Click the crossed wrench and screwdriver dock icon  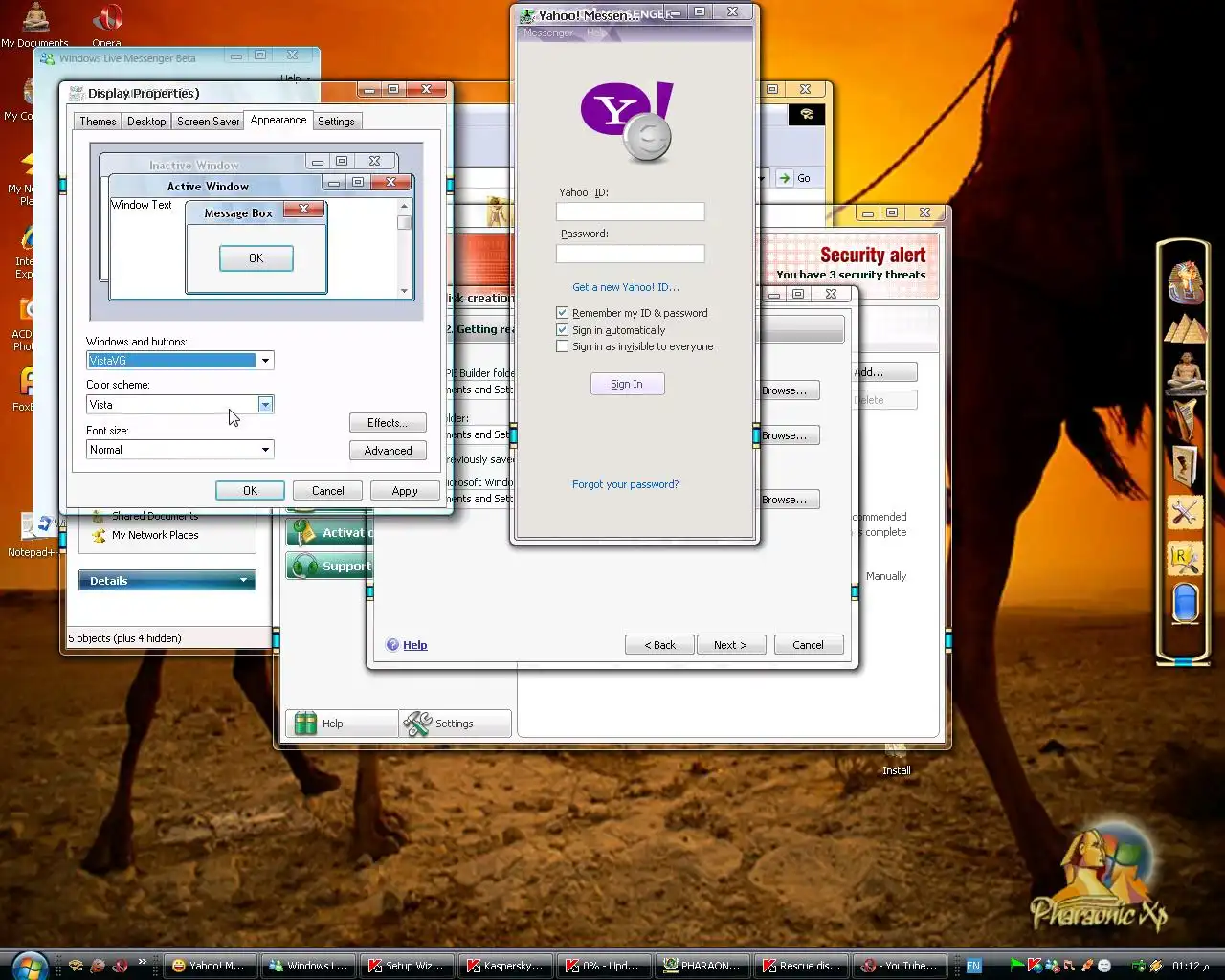tap(1185, 513)
